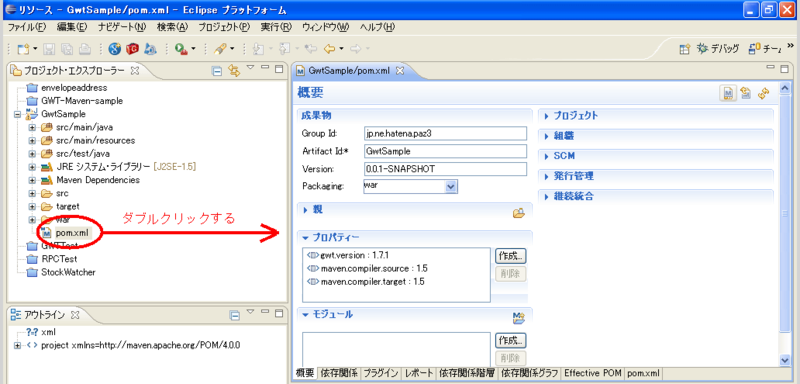Open the Run External Tools dropdown arrow
The height and width of the screenshot is (384, 800).
(x=193, y=49)
